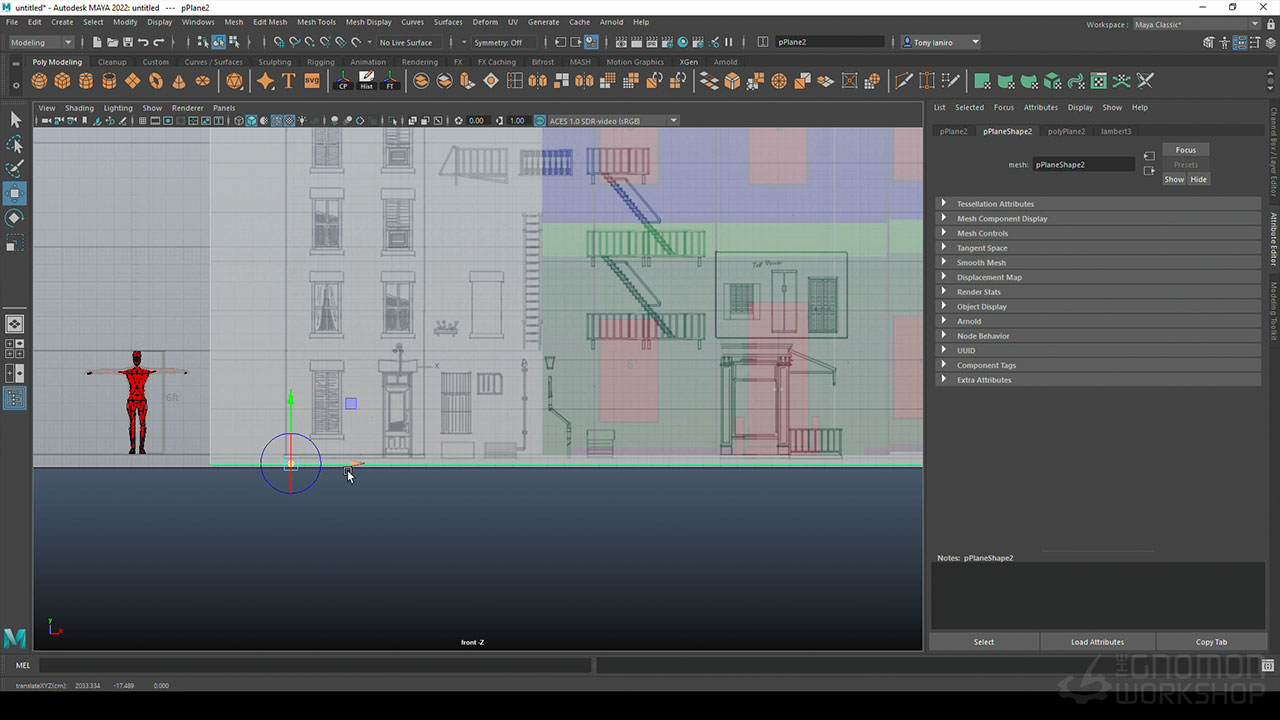Click the Delete History shelf icon

tap(366, 81)
